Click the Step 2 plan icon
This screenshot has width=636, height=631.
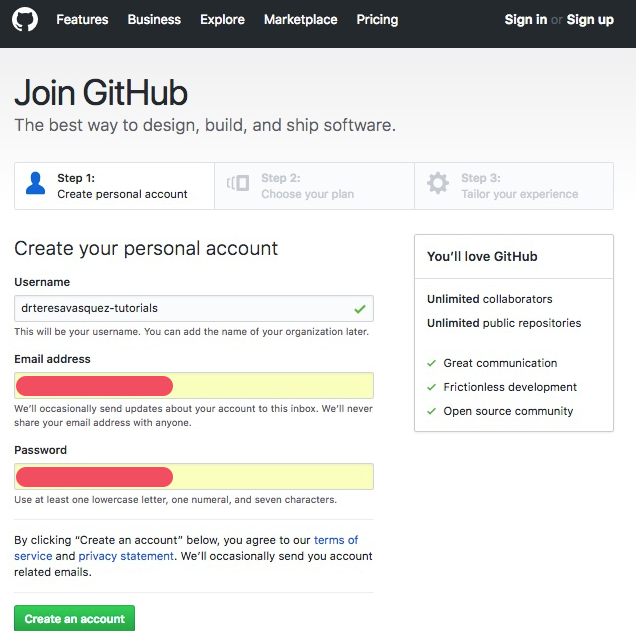tap(238, 183)
